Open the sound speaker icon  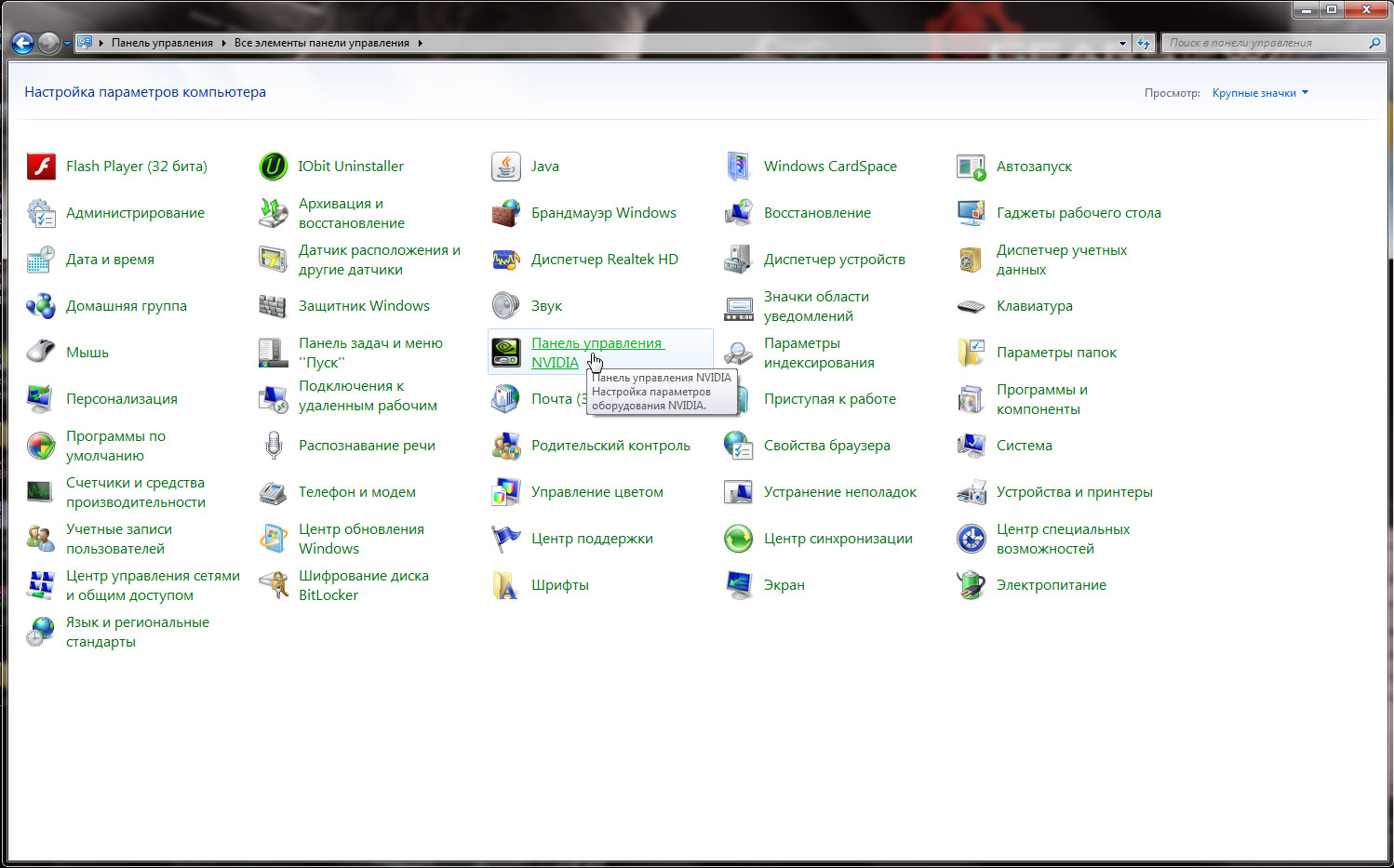point(506,306)
